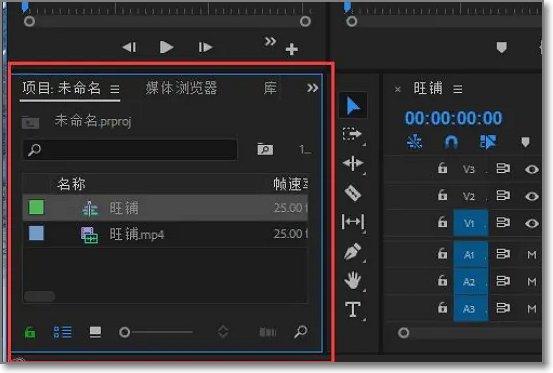Viewport: 553px width, 373px height.
Task: Create search bin from query icon
Action: click(x=265, y=149)
